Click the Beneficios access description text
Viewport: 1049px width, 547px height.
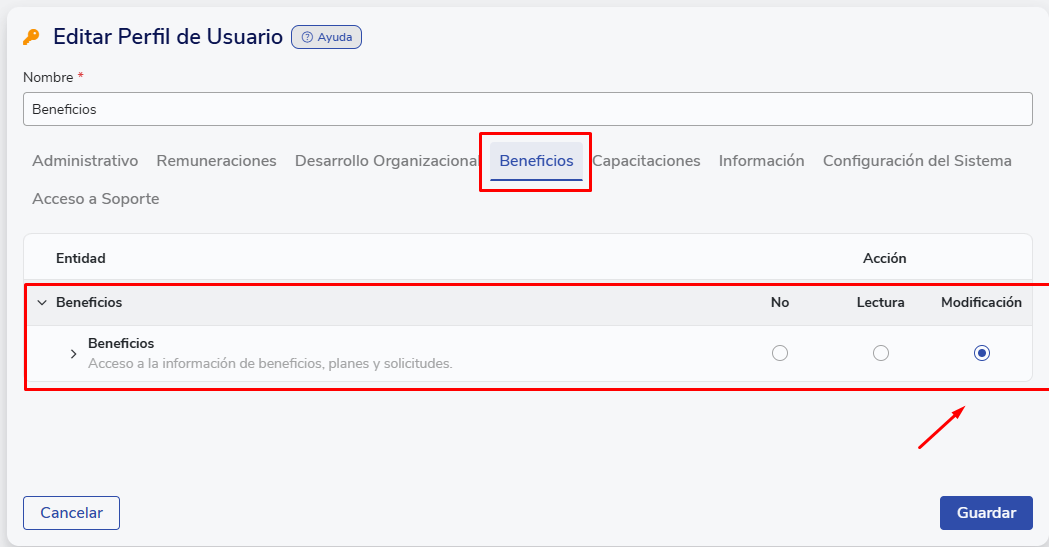point(270,364)
